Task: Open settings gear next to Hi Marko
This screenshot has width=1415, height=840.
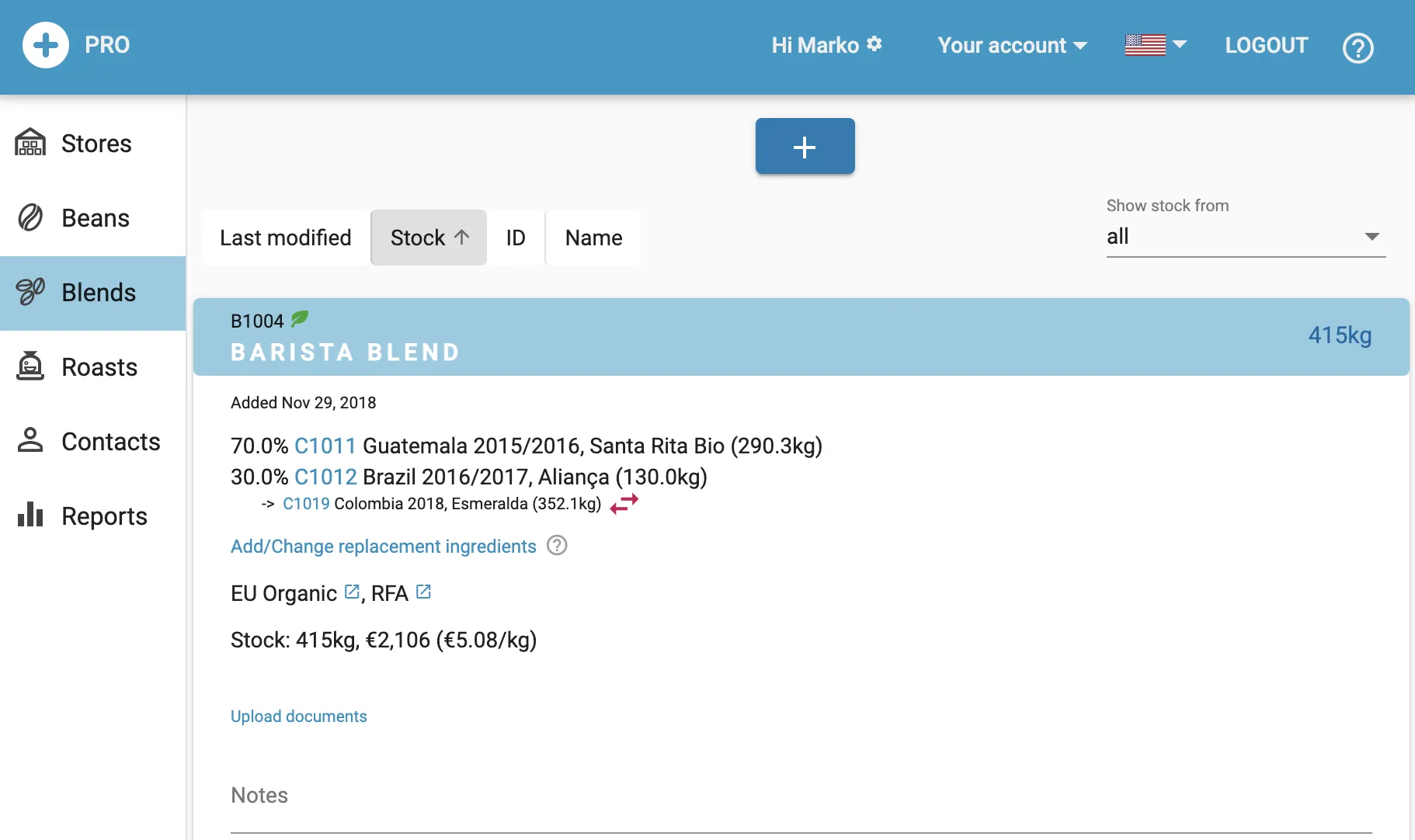Action: point(874,44)
